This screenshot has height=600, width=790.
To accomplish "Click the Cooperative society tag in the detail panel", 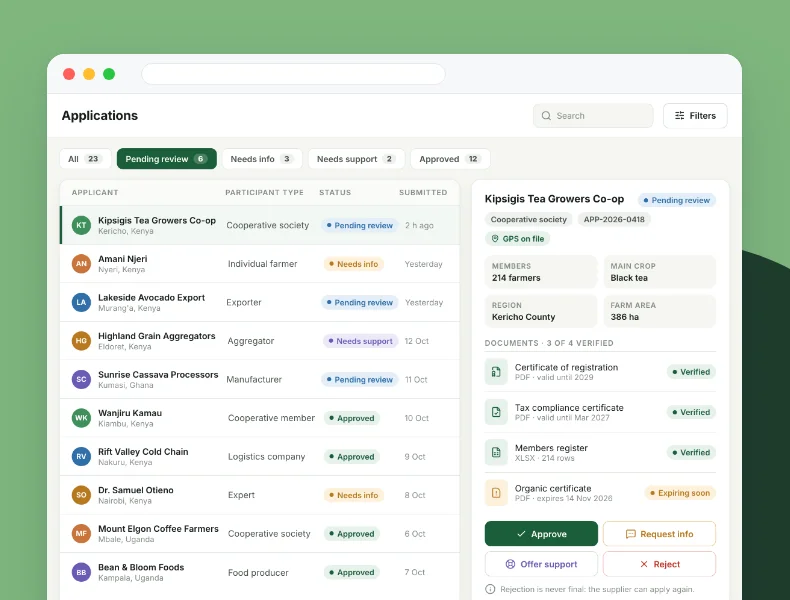I will click(529, 219).
